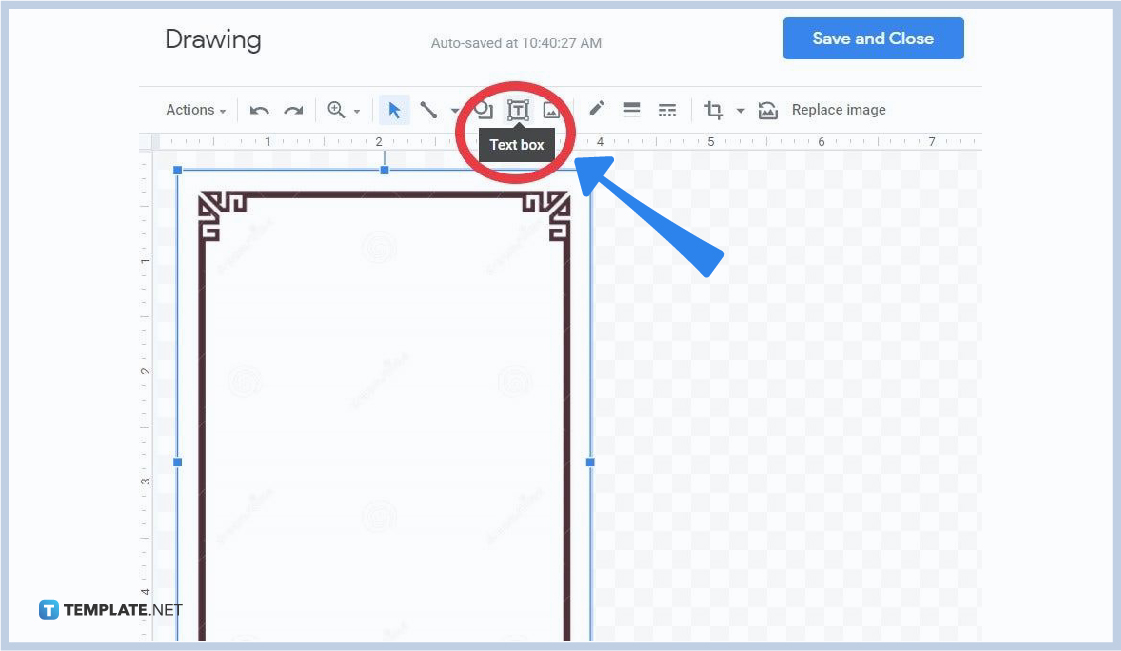Open the Border weight options
Viewport: 1121px width, 651px height.
pyautogui.click(x=631, y=109)
